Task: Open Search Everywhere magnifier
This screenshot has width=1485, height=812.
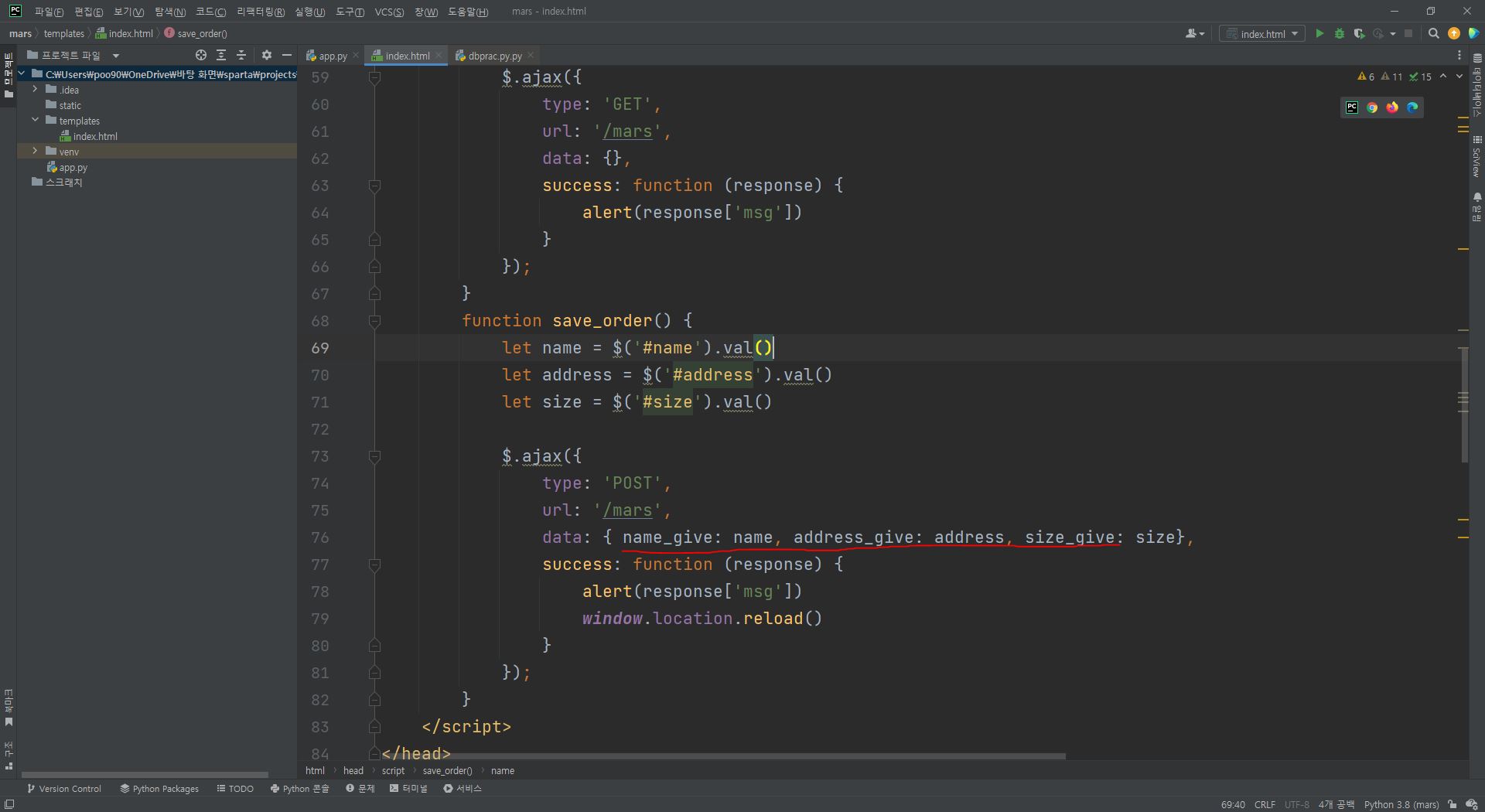Action: tap(1434, 33)
